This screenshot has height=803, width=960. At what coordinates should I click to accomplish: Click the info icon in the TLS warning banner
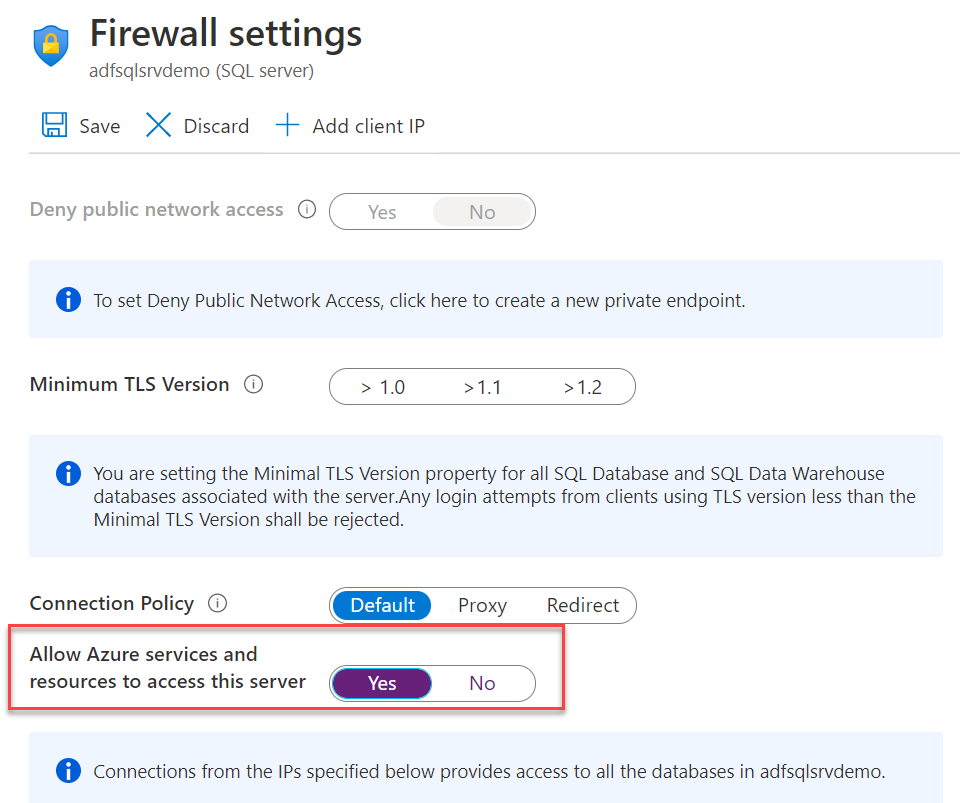[68, 473]
